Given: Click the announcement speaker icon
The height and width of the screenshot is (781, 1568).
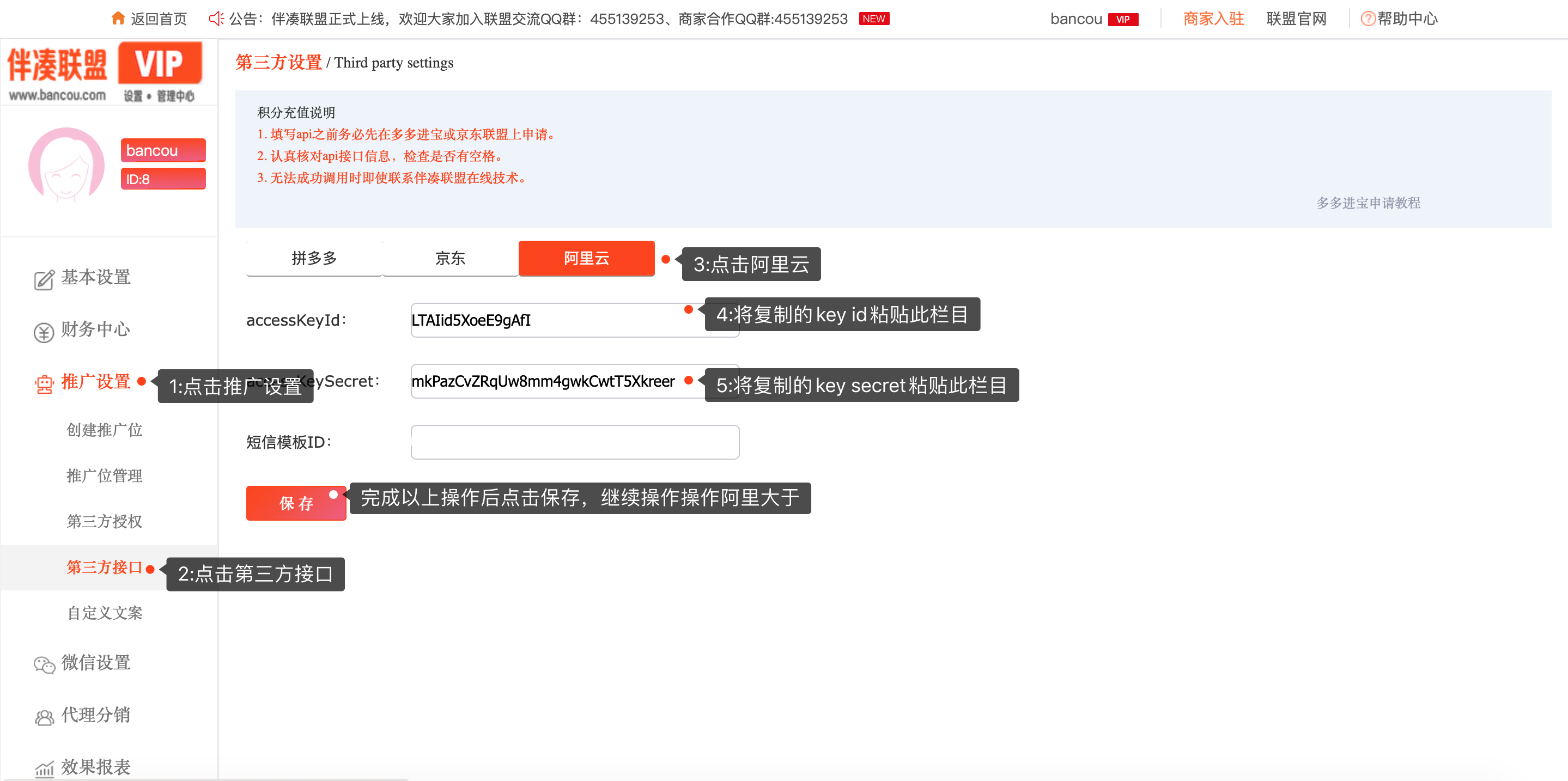Looking at the screenshot, I should click(x=216, y=19).
